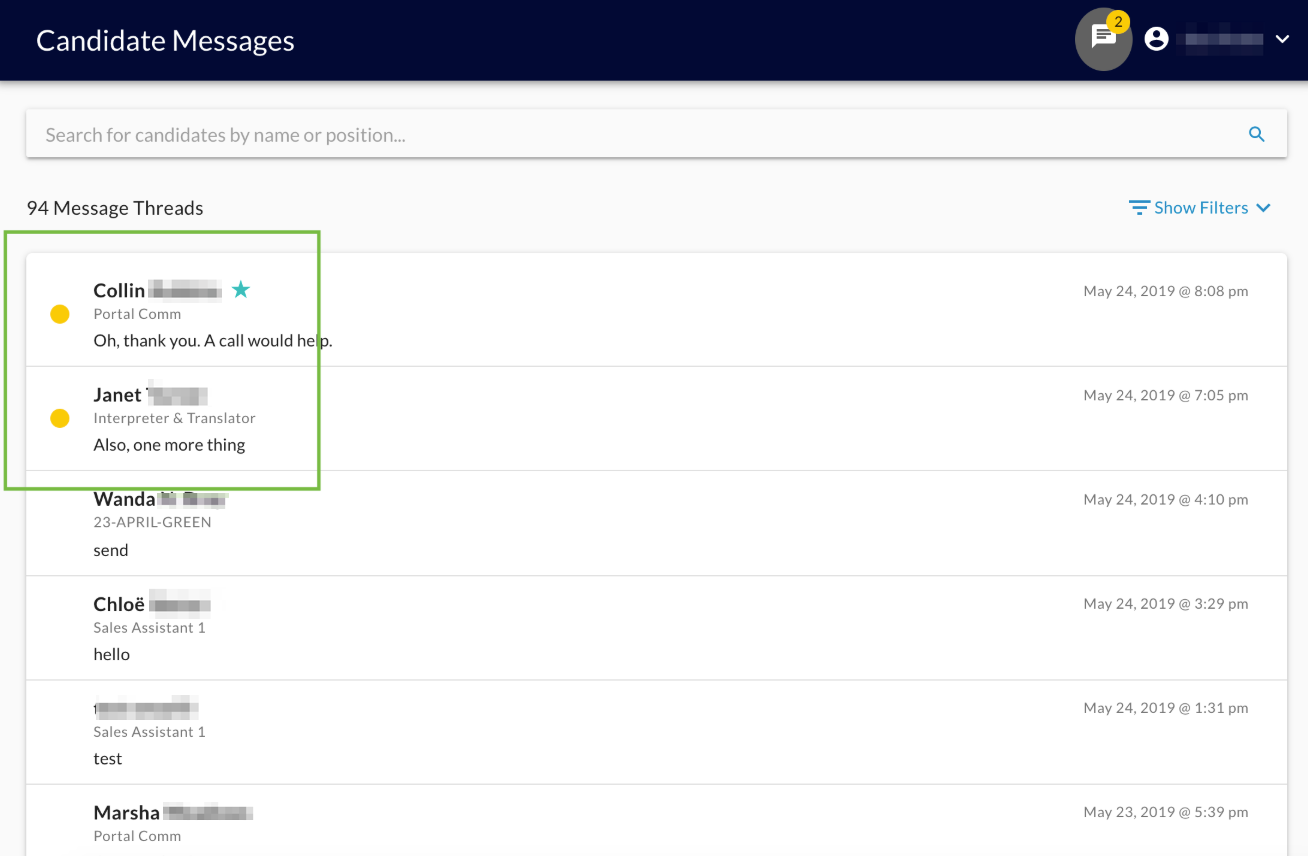This screenshot has height=856, width=1308.
Task: Click the "Interpreter & Translator" position label
Action: [175, 418]
